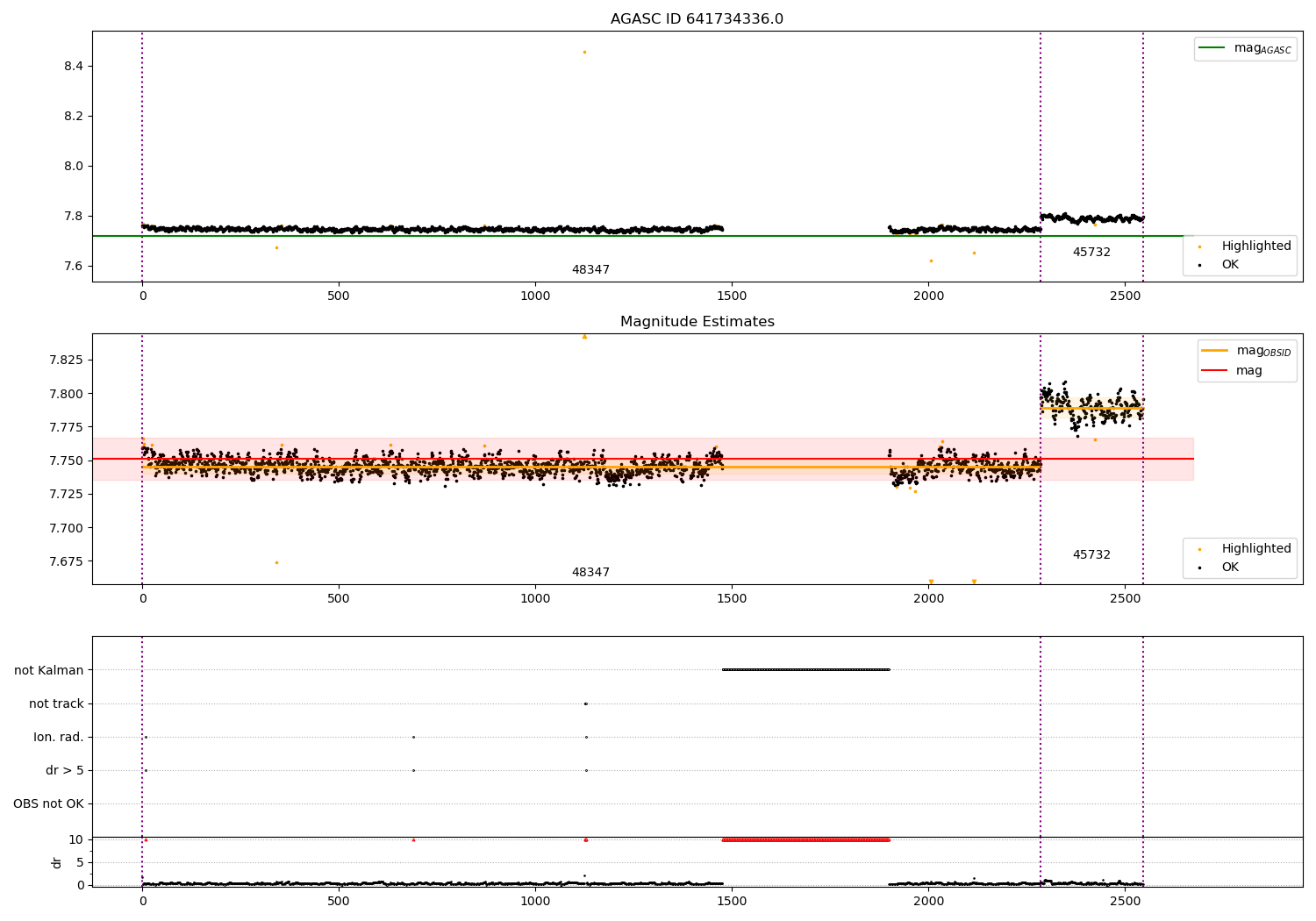This screenshot has height=921, width=1316.
Task: Click the 7.675 y-axis tick label
Action: click(67, 561)
